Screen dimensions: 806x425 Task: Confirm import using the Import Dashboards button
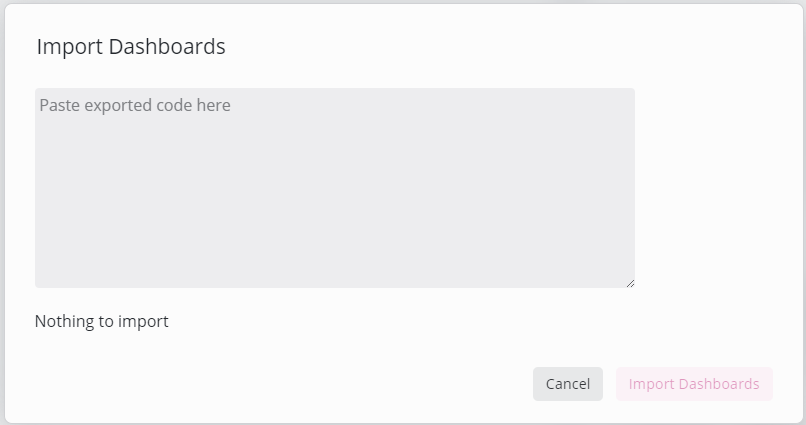pyautogui.click(x=693, y=384)
